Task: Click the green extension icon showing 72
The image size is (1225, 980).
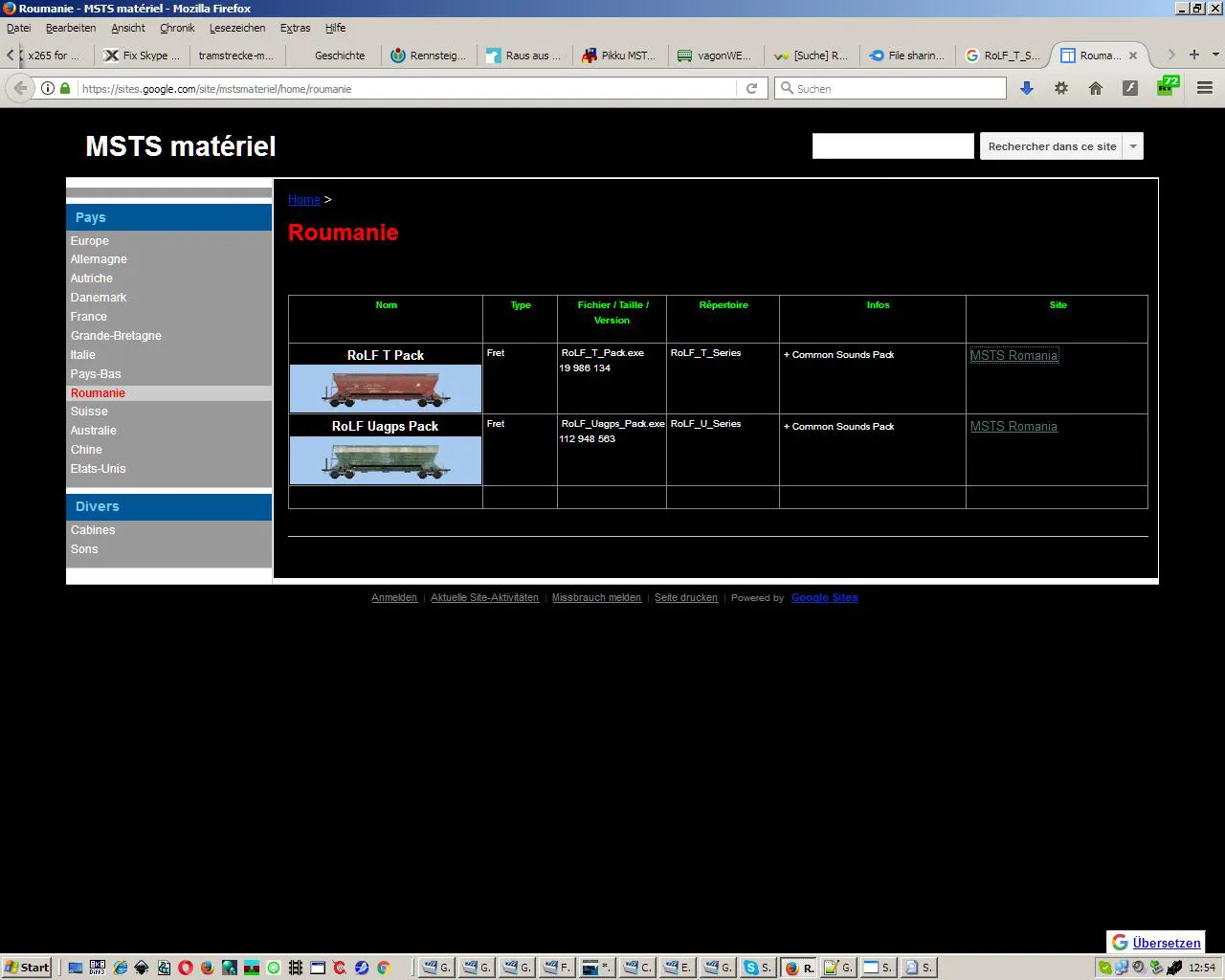Action: (1167, 86)
